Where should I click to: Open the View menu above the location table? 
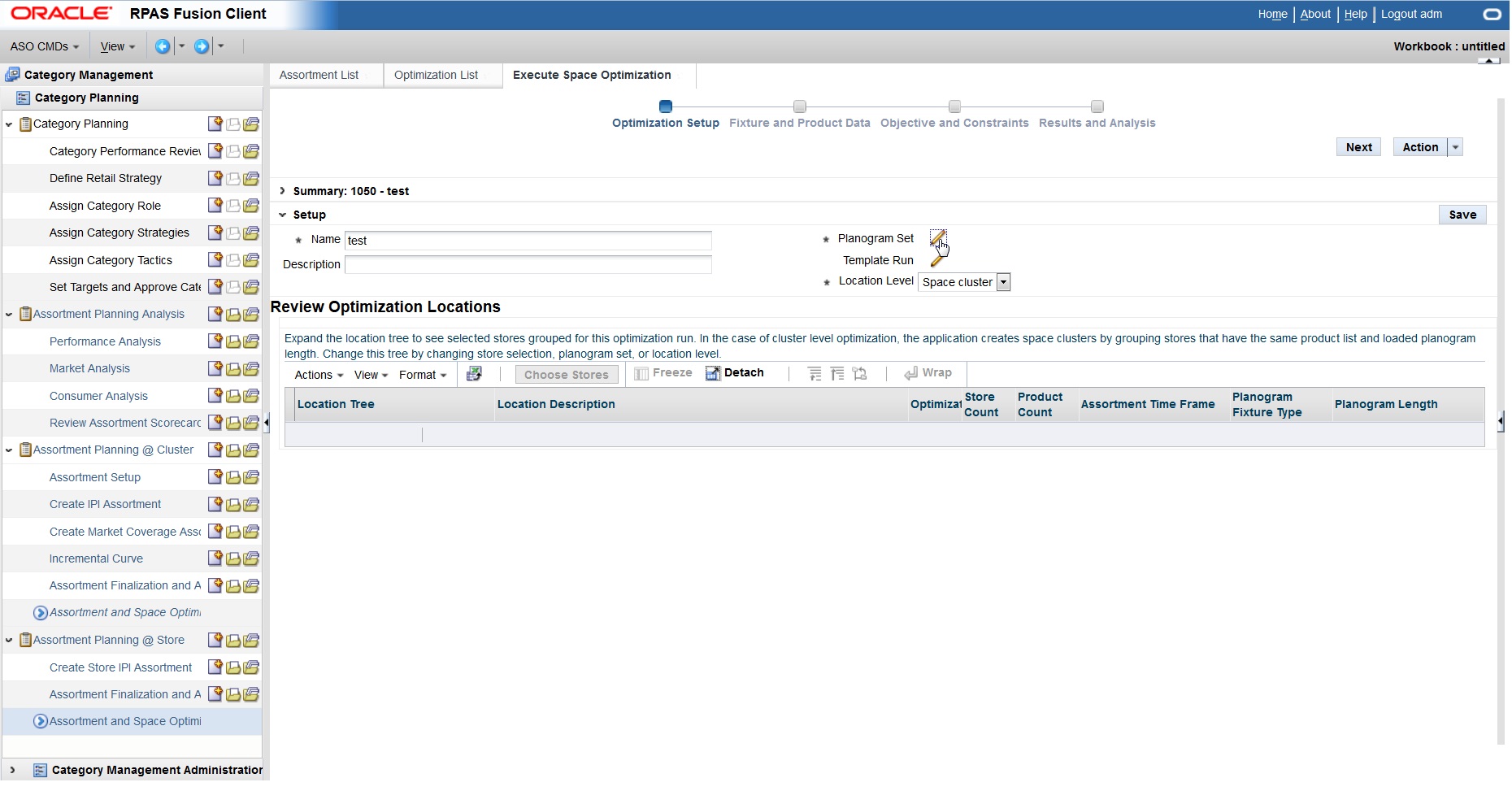point(368,375)
